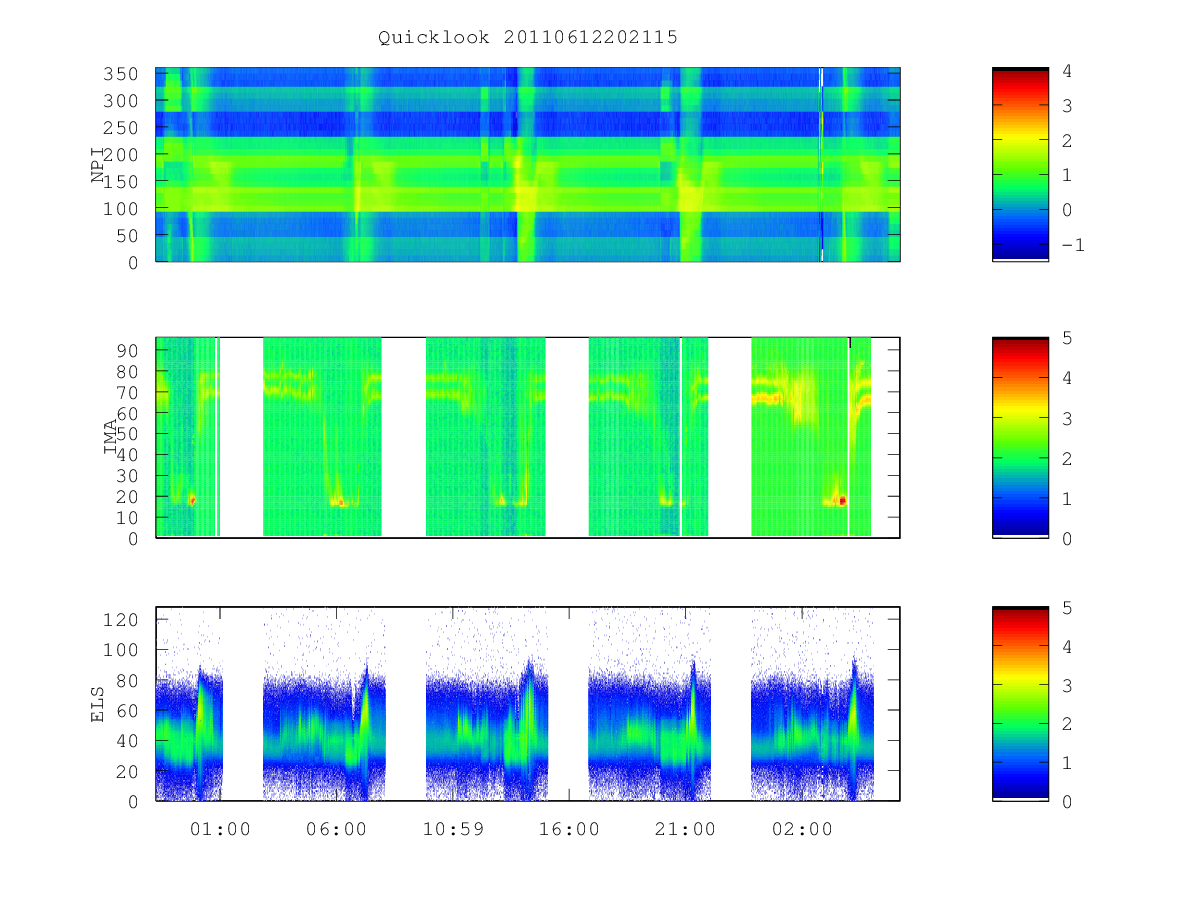Viewport: 1200px width, 900px height.
Task: Click inside the ELS spectrogram panel
Action: click(x=528, y=704)
